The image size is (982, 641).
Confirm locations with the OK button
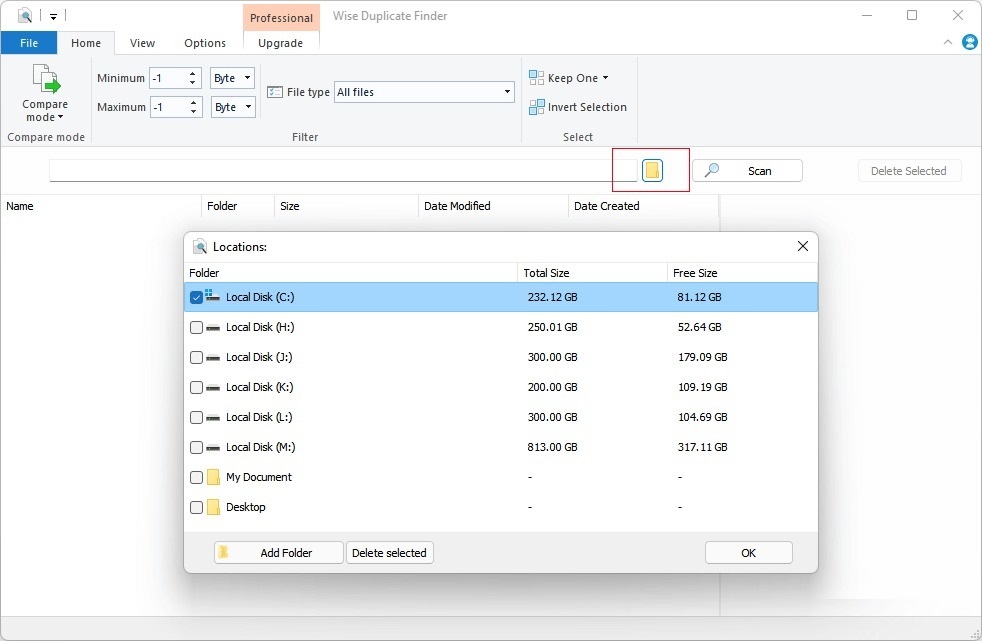point(748,553)
